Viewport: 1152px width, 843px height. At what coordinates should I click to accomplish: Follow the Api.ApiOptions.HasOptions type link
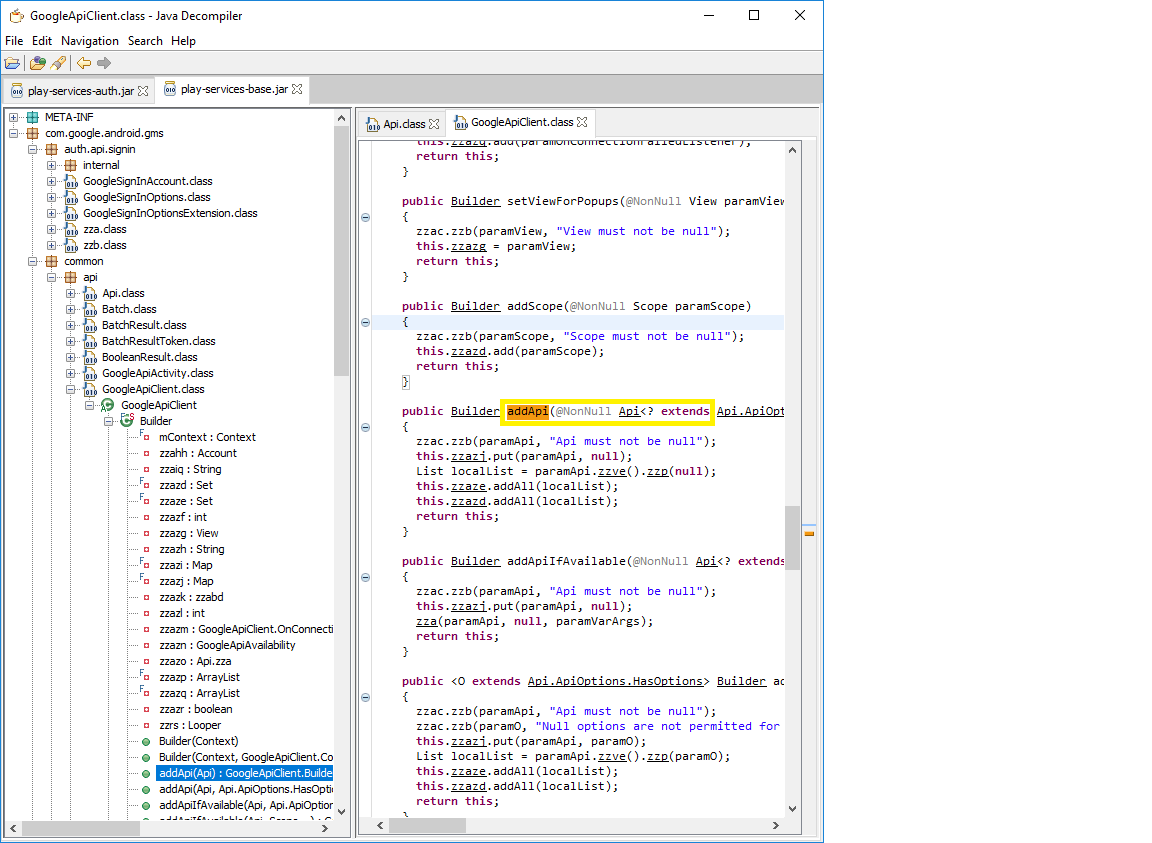(615, 681)
